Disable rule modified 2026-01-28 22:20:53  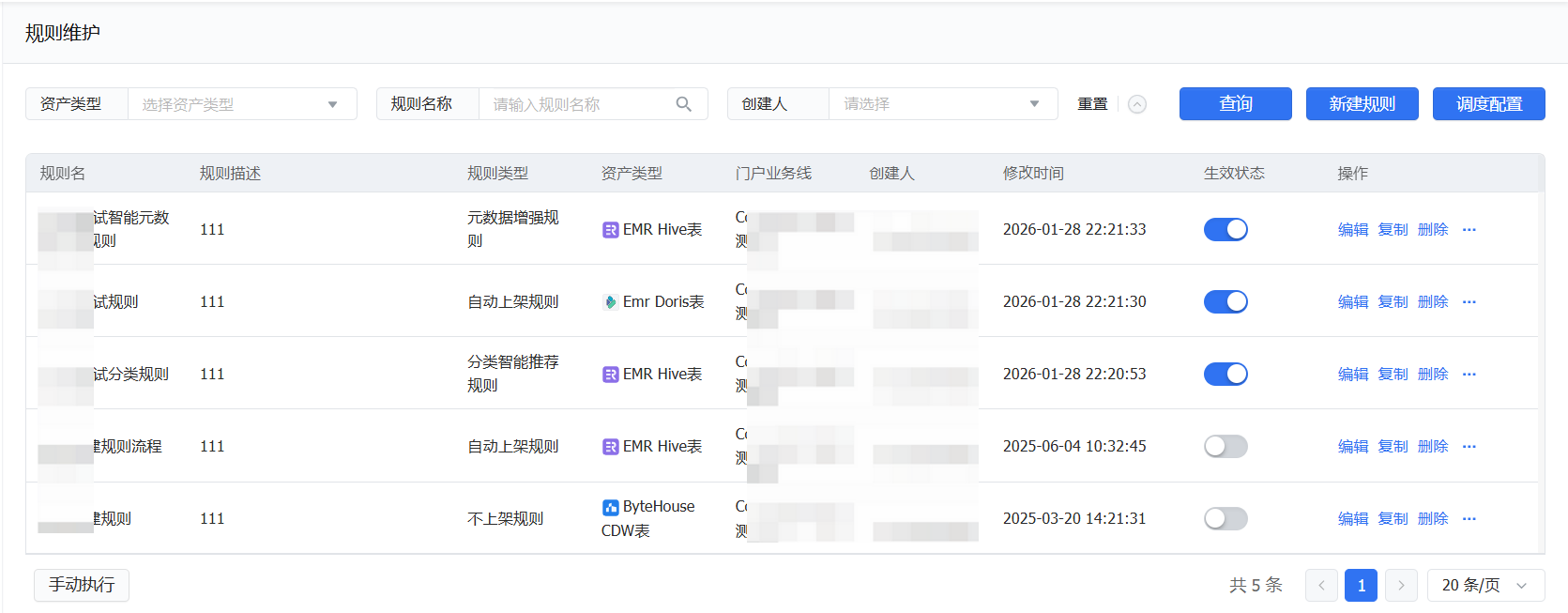click(x=1225, y=374)
